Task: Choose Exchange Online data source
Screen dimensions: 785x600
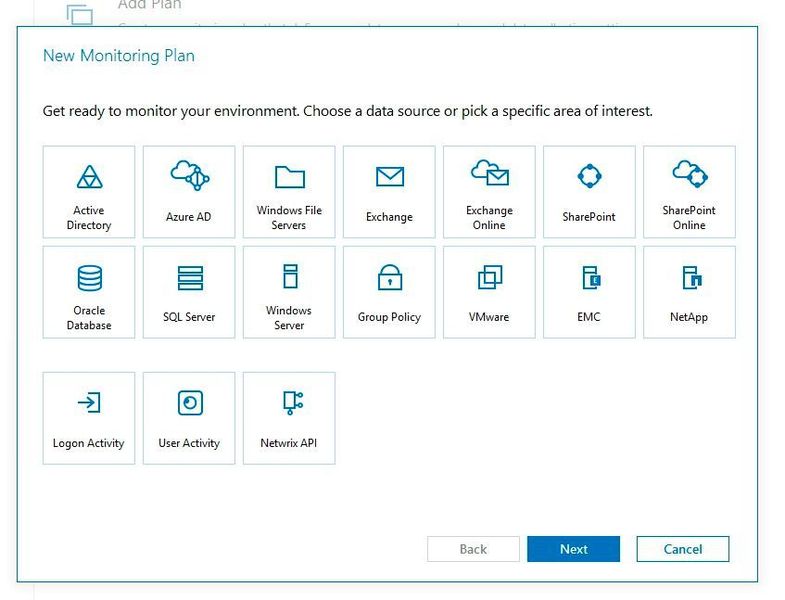Action: tap(489, 192)
